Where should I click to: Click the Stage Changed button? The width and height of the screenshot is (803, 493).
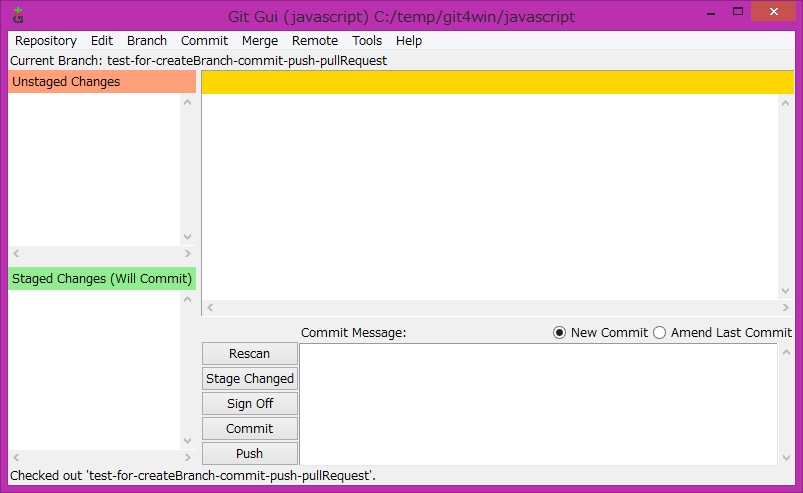(x=250, y=379)
